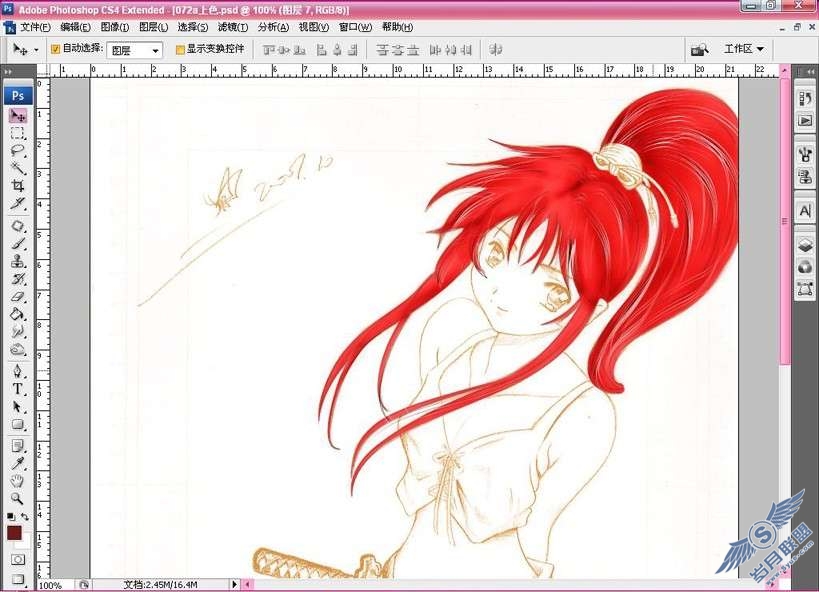Open the status bar info arrow menu
819x592 pixels.
(234, 584)
